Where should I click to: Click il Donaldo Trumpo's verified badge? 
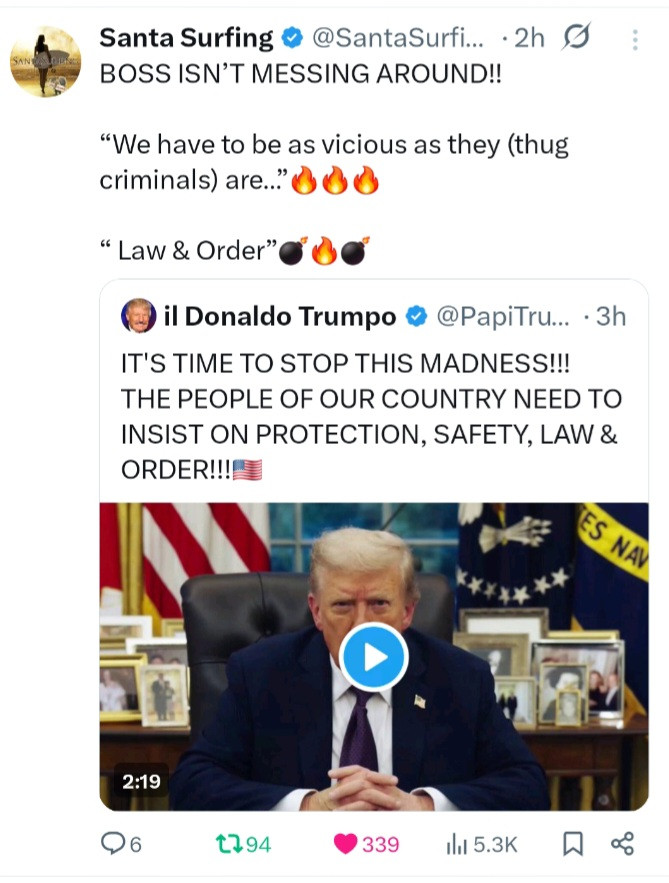coord(417,316)
